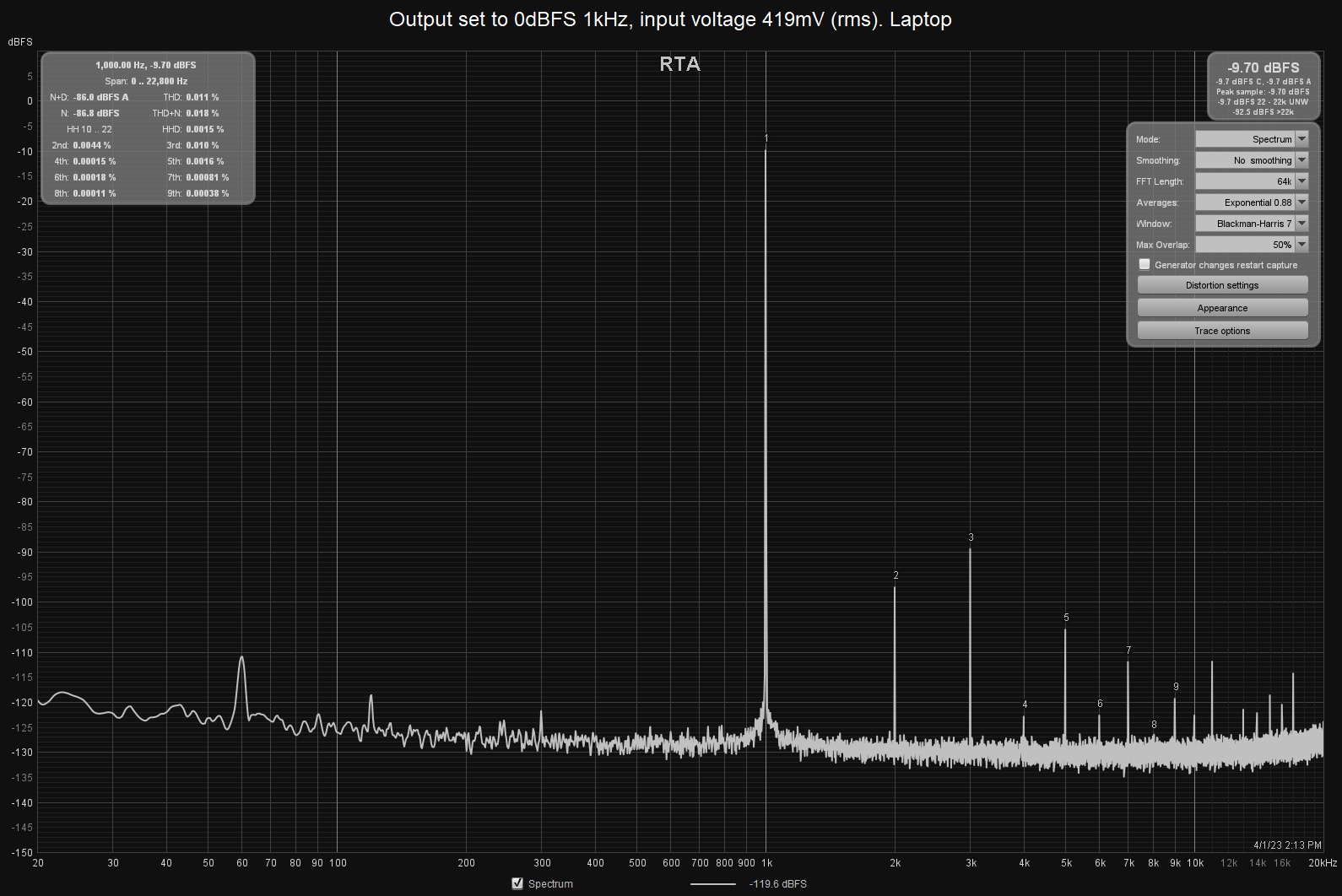Open the Max Overlap dropdown showing 50%
This screenshot has height=896, width=1342.
tap(1252, 245)
